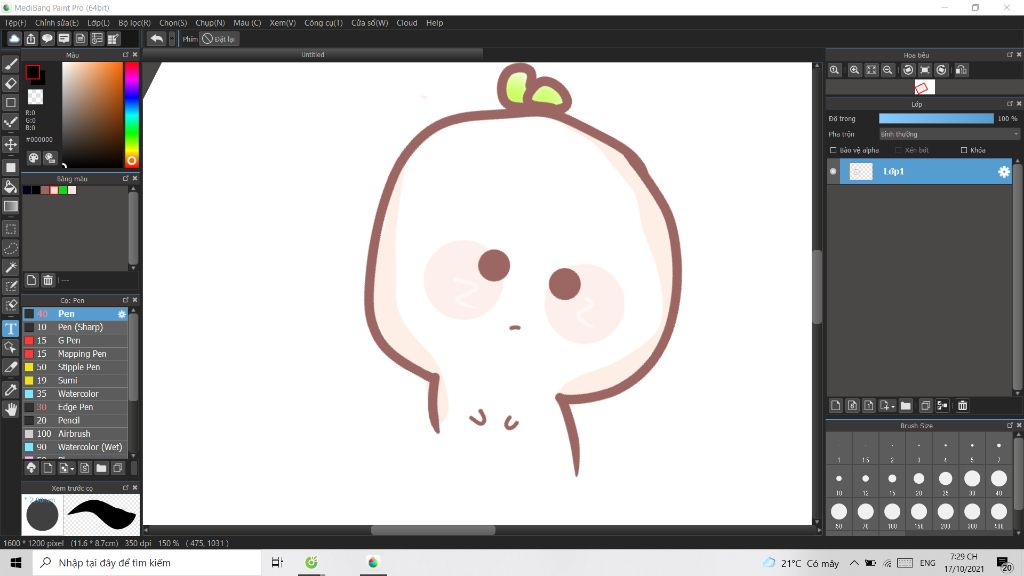Image resolution: width=1024 pixels, height=576 pixels.
Task: Enable Bảo vệ alpha checkbox
Action: tap(833, 150)
